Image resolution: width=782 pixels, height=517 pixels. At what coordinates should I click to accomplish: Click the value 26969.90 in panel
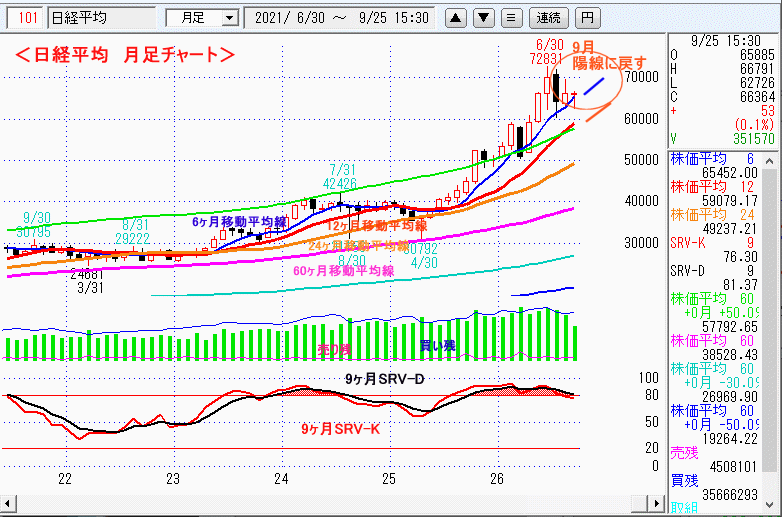(x=730, y=397)
